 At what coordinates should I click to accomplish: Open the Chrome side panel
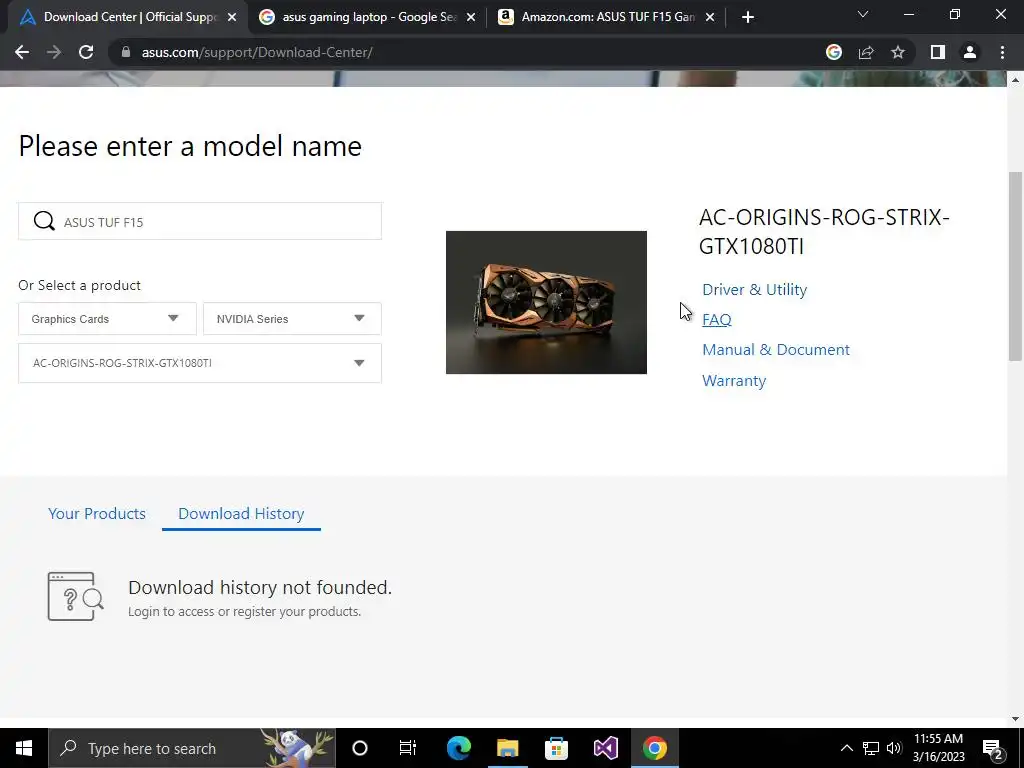coord(938,52)
